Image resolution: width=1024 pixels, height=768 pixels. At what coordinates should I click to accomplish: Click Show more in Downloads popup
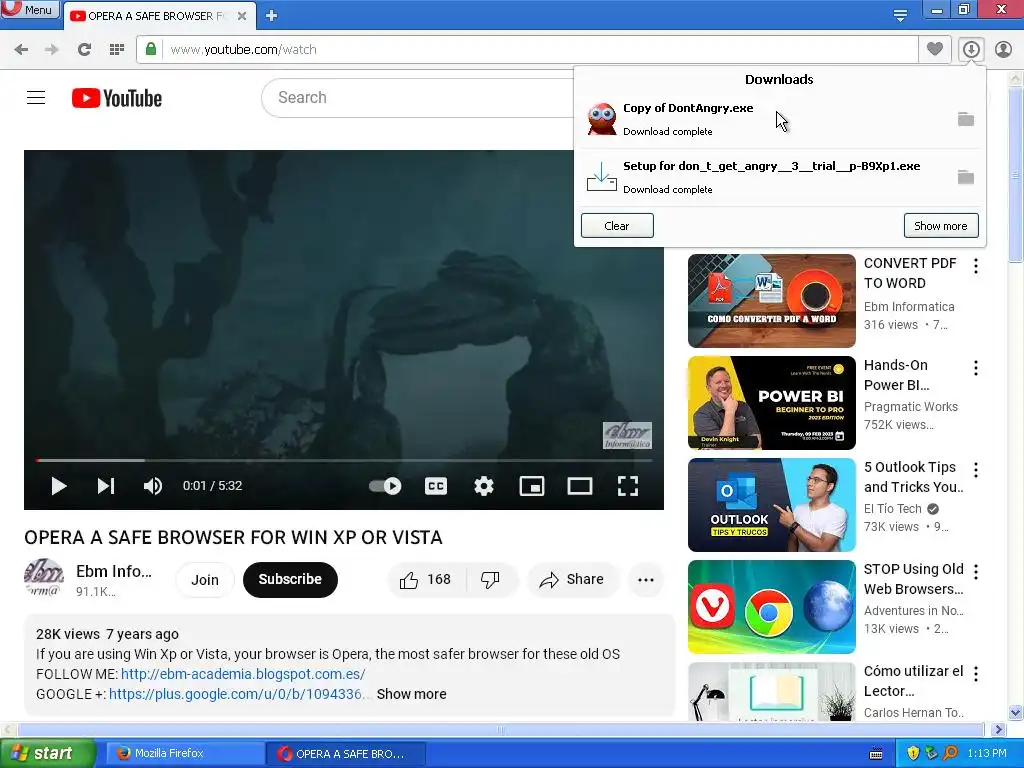941,225
